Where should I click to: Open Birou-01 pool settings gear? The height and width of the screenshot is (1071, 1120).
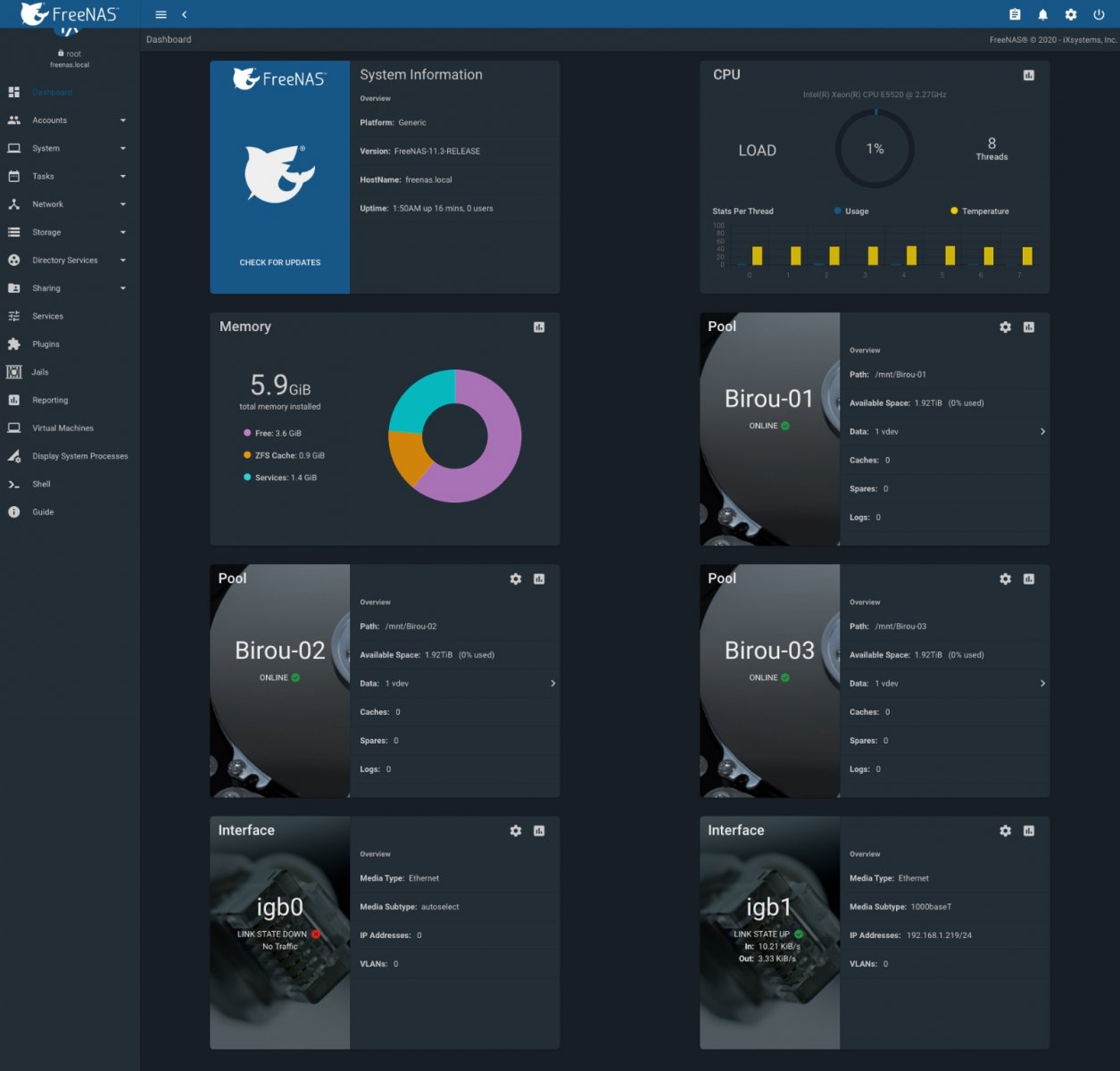(x=1006, y=328)
